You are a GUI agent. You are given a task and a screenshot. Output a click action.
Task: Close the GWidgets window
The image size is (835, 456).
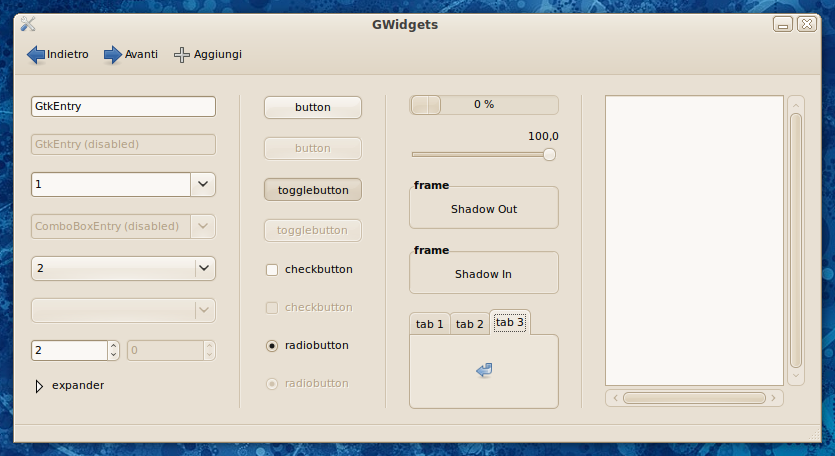pyautogui.click(x=807, y=24)
